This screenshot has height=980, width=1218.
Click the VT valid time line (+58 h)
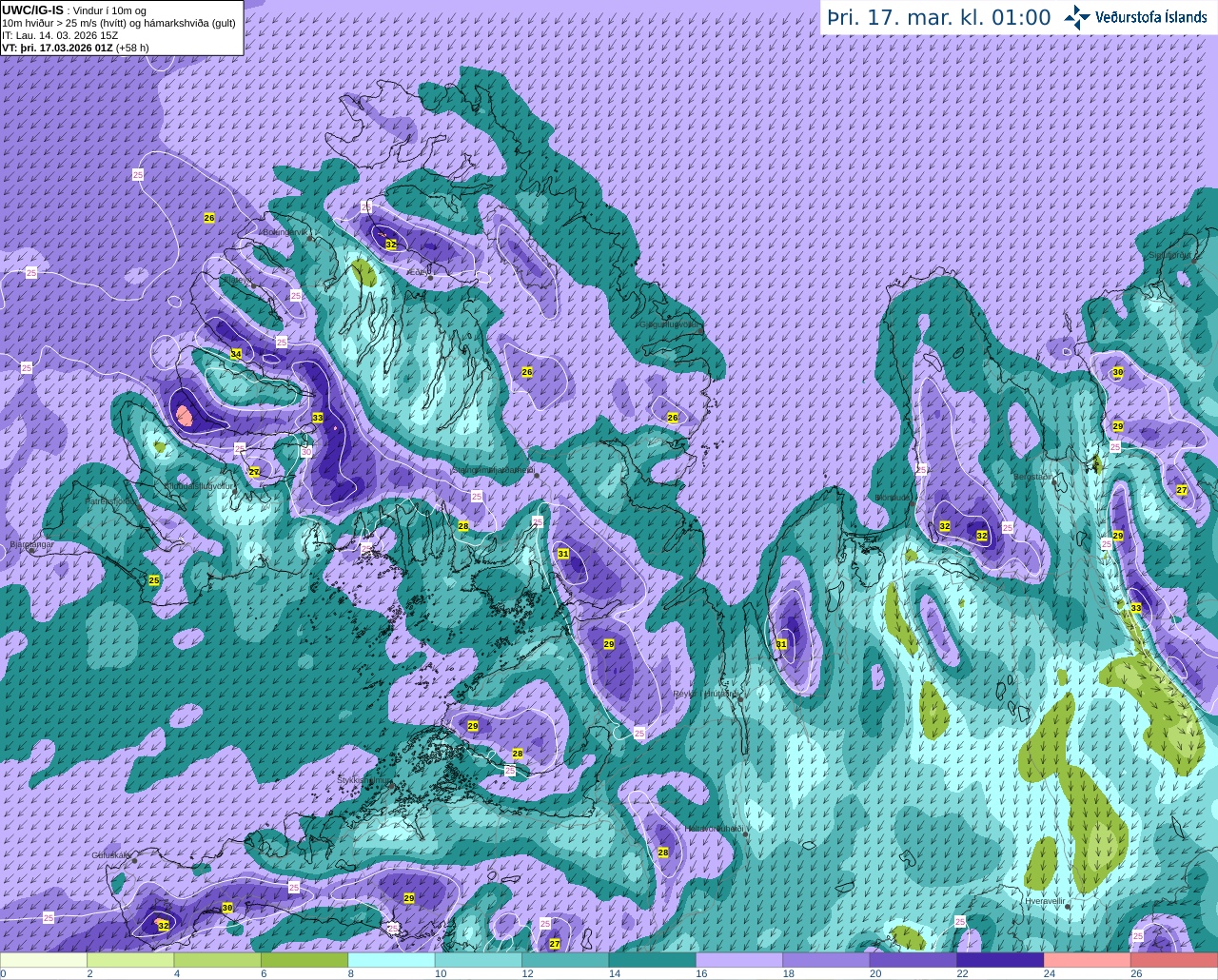(75, 48)
